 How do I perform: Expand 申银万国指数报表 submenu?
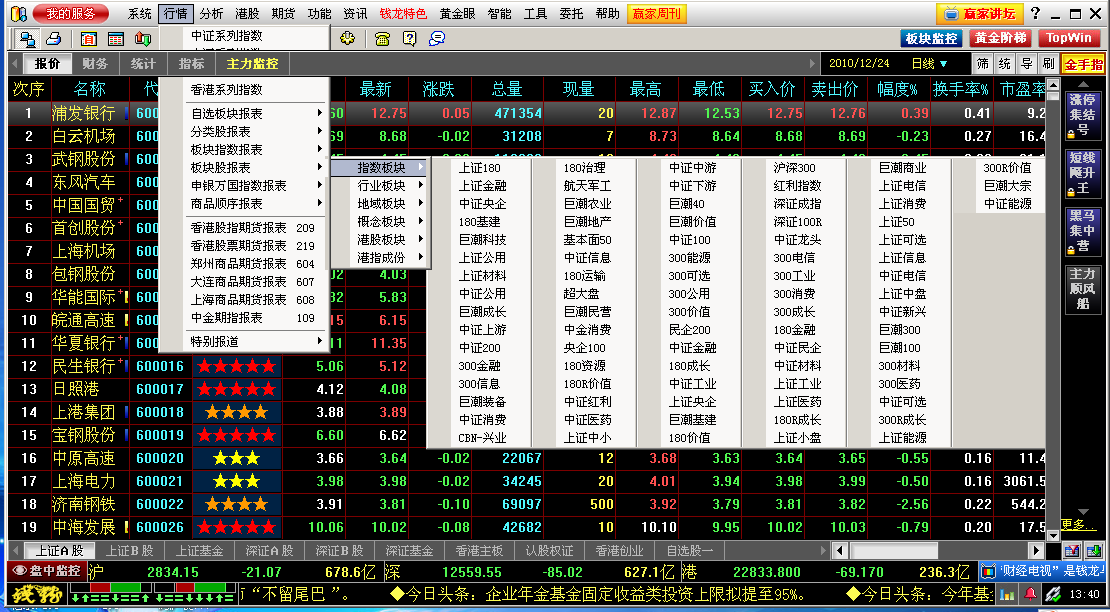point(256,185)
